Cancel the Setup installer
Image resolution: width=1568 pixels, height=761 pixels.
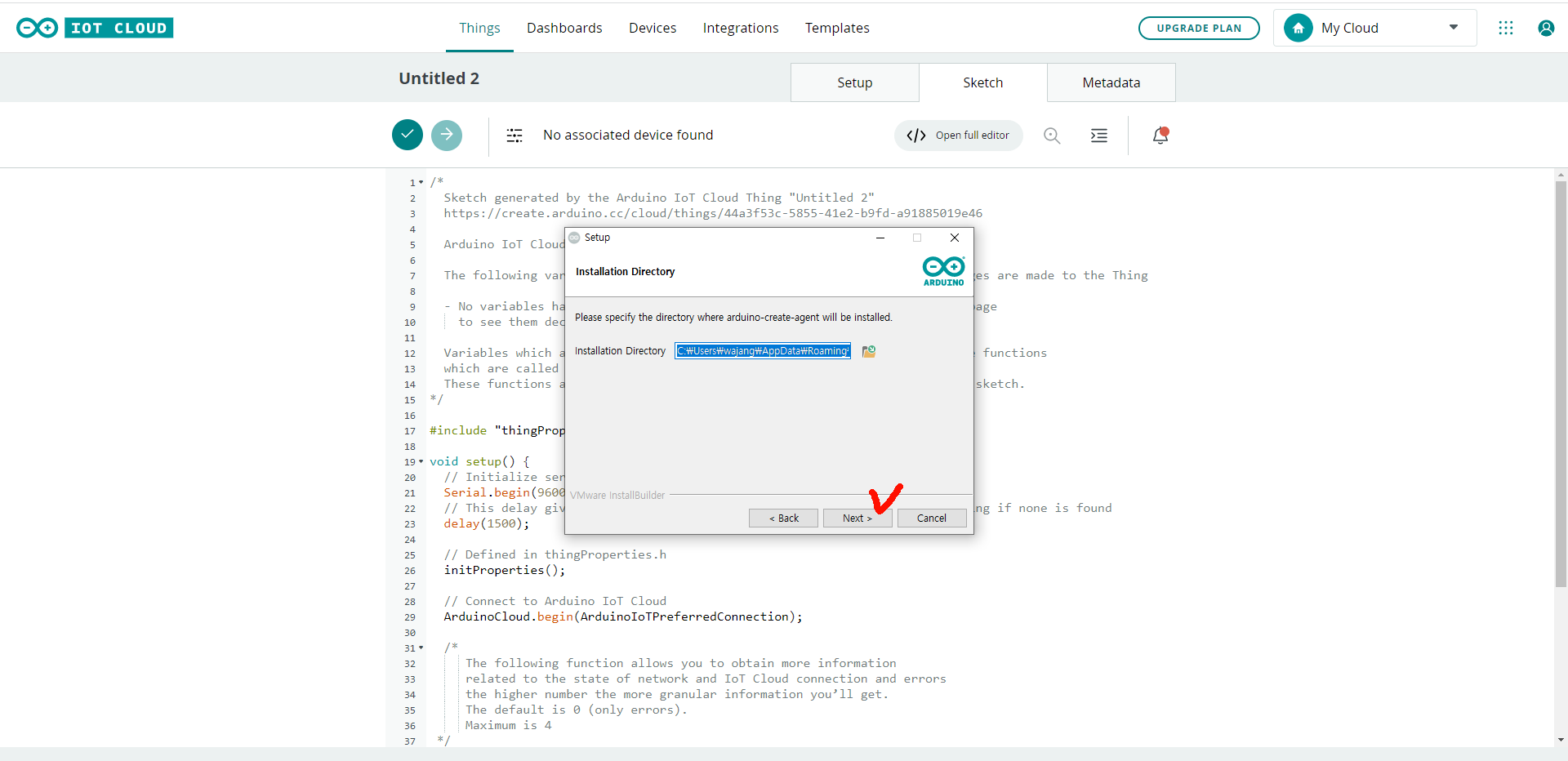(932, 518)
